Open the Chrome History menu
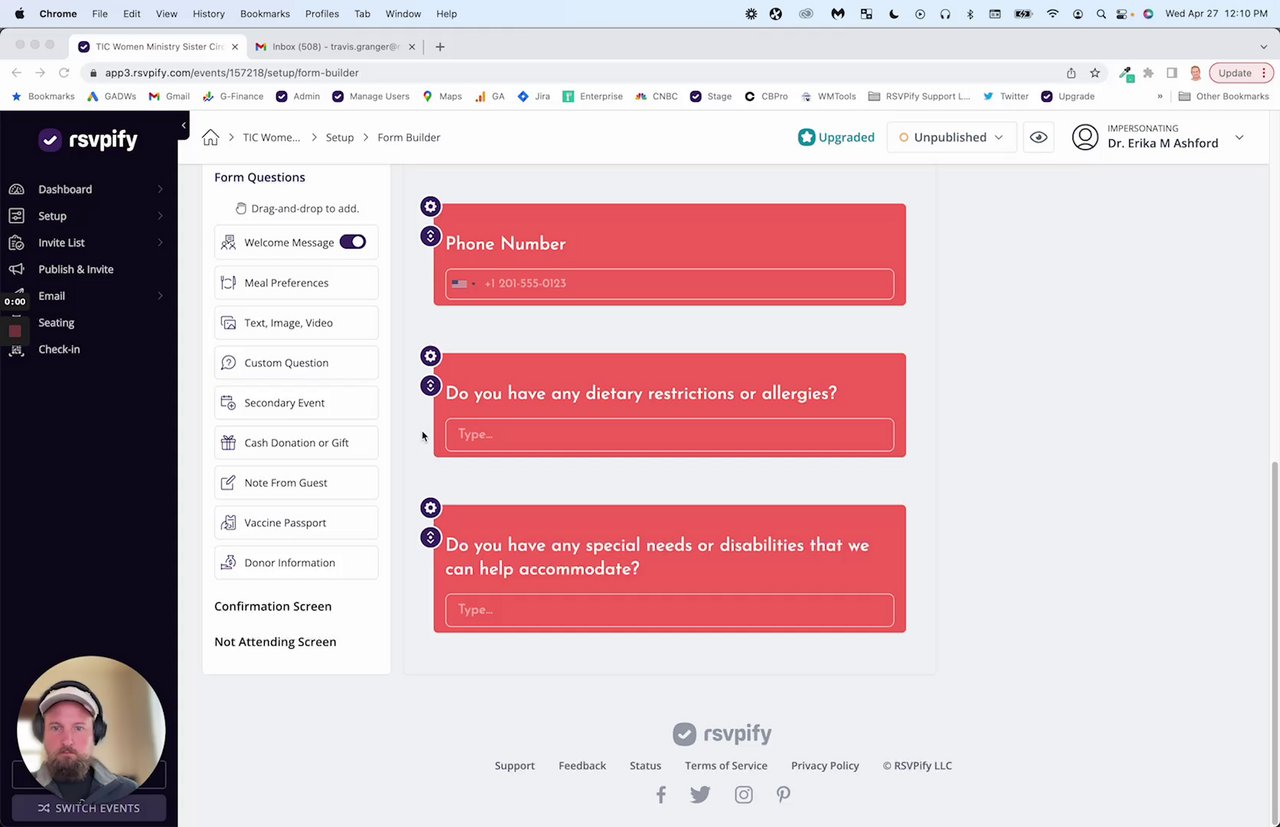This screenshot has width=1280, height=827. 208,14
